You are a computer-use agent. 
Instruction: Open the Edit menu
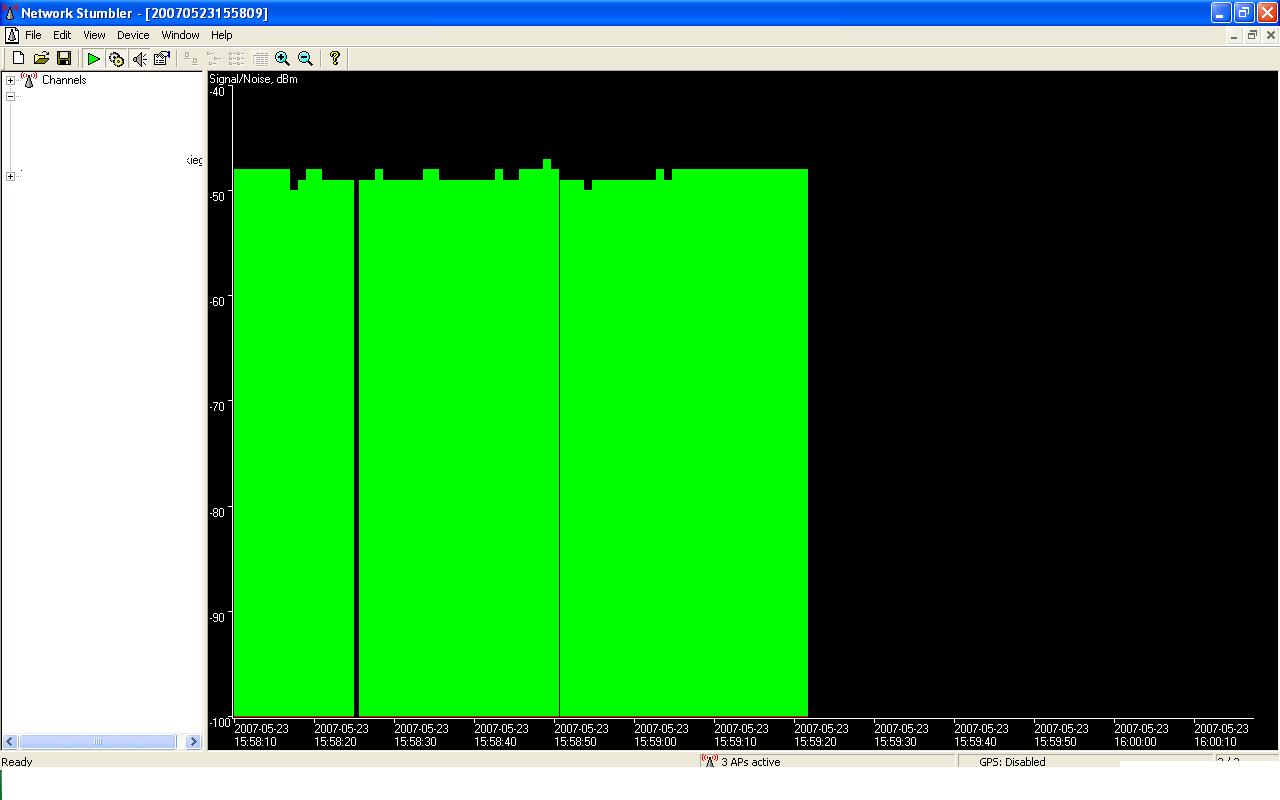coord(62,35)
